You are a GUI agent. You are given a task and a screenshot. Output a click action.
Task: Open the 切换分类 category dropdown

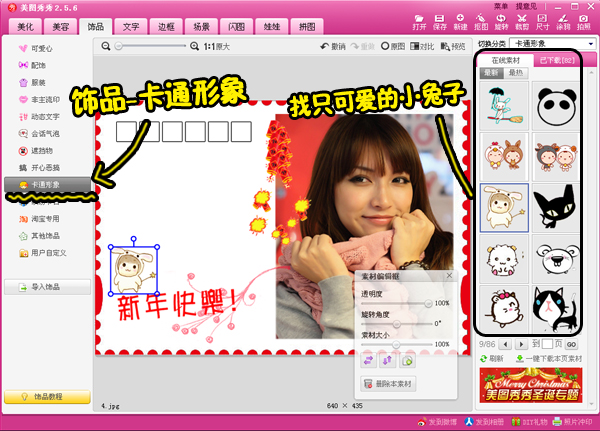pyautogui.click(x=552, y=44)
